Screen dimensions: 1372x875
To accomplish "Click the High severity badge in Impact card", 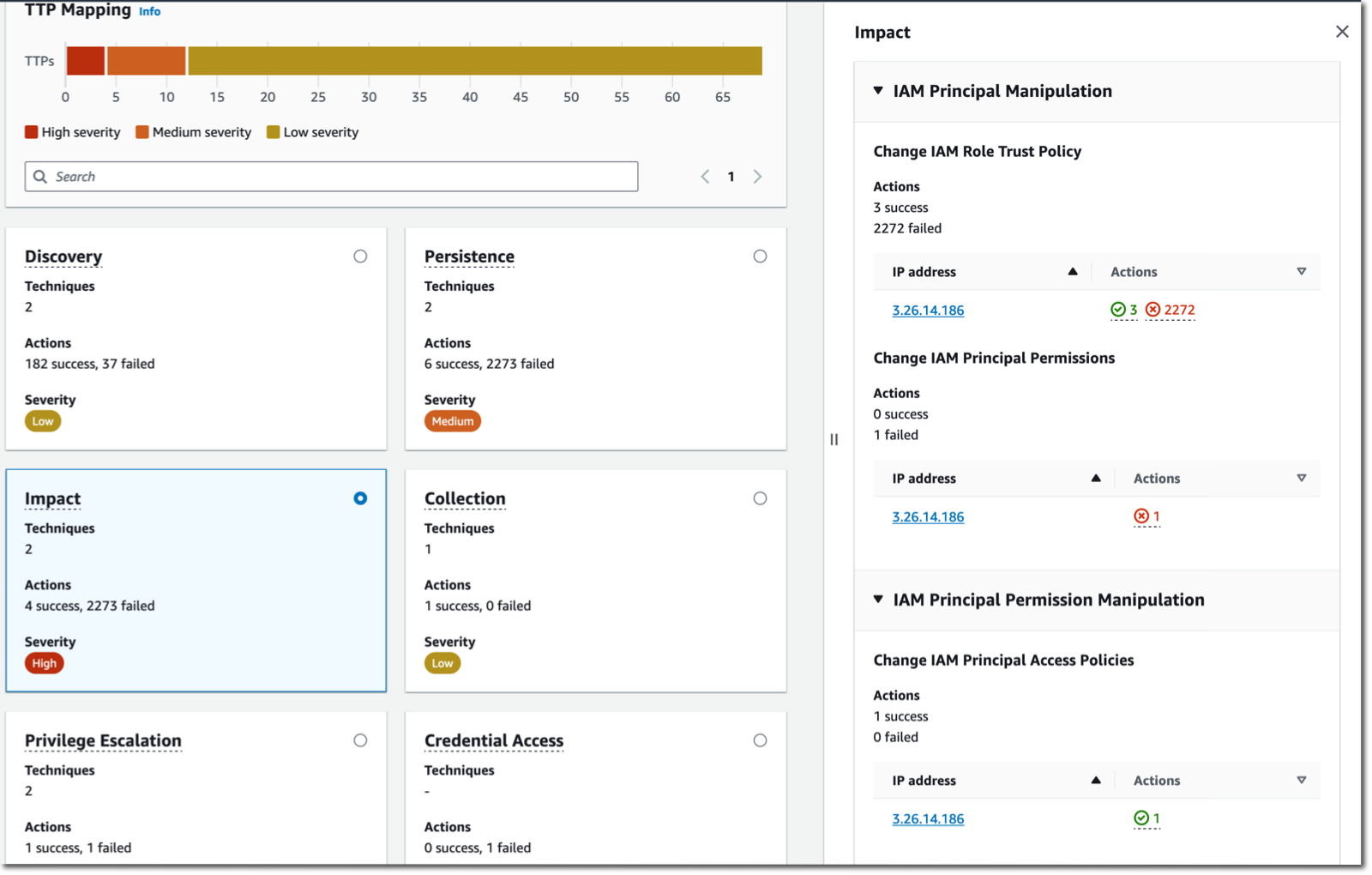I will tap(45, 663).
